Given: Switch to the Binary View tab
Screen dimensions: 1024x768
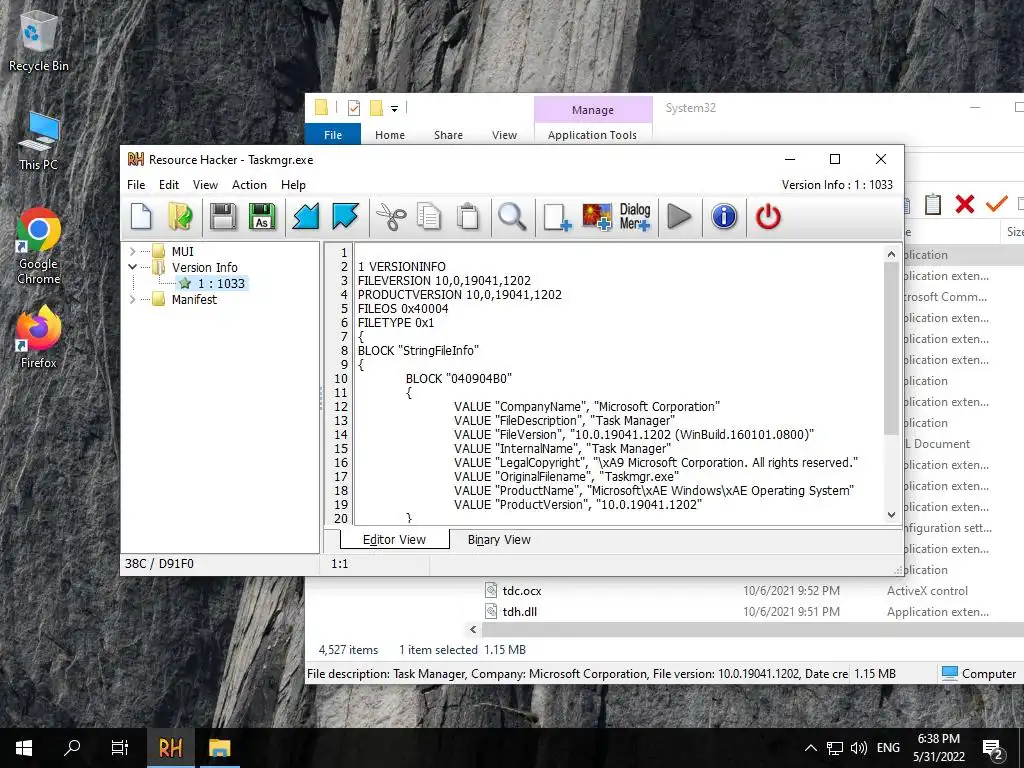Looking at the screenshot, I should tap(499, 539).
